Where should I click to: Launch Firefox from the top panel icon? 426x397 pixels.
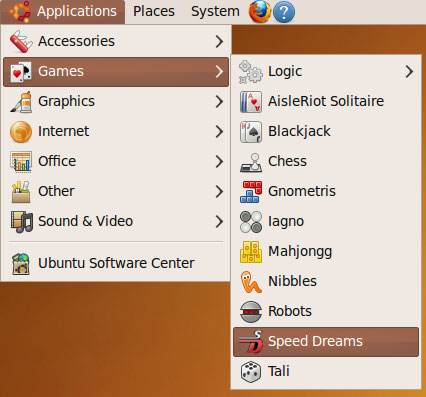coord(259,11)
